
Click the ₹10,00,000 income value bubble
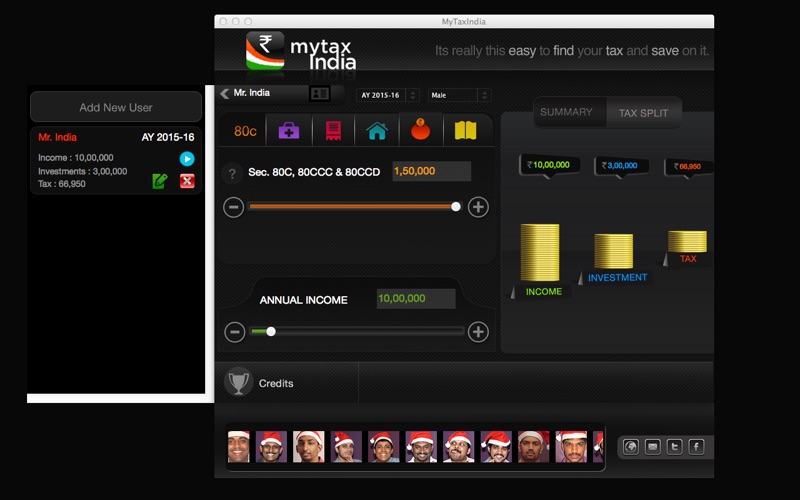pos(549,165)
